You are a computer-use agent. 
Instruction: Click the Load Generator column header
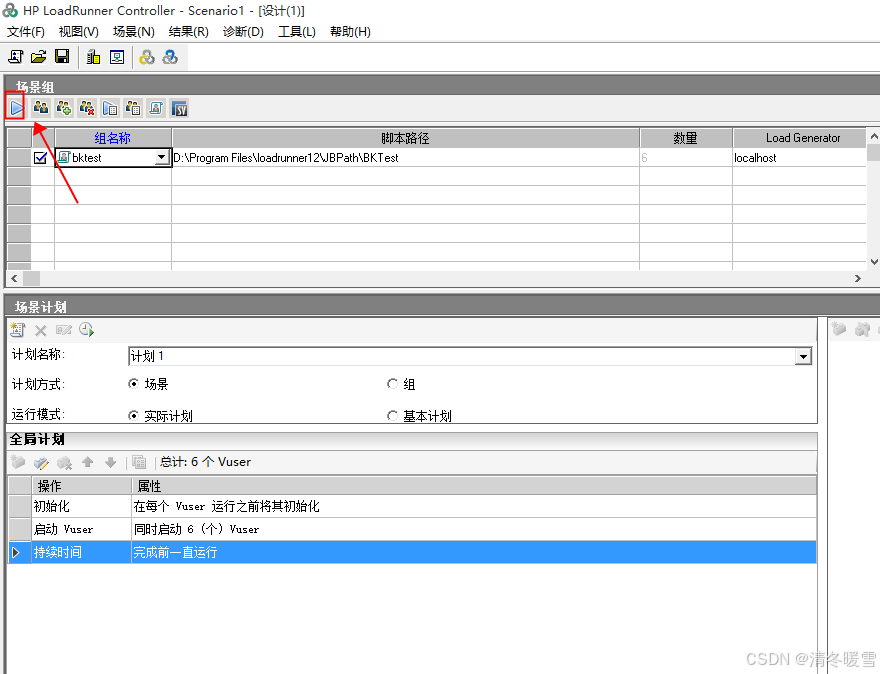799,138
